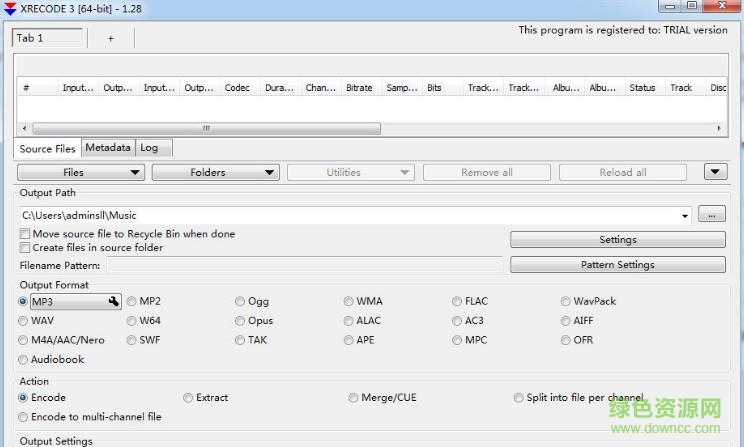The height and width of the screenshot is (447, 744).
Task: Select AIFF output format
Action: (566, 321)
